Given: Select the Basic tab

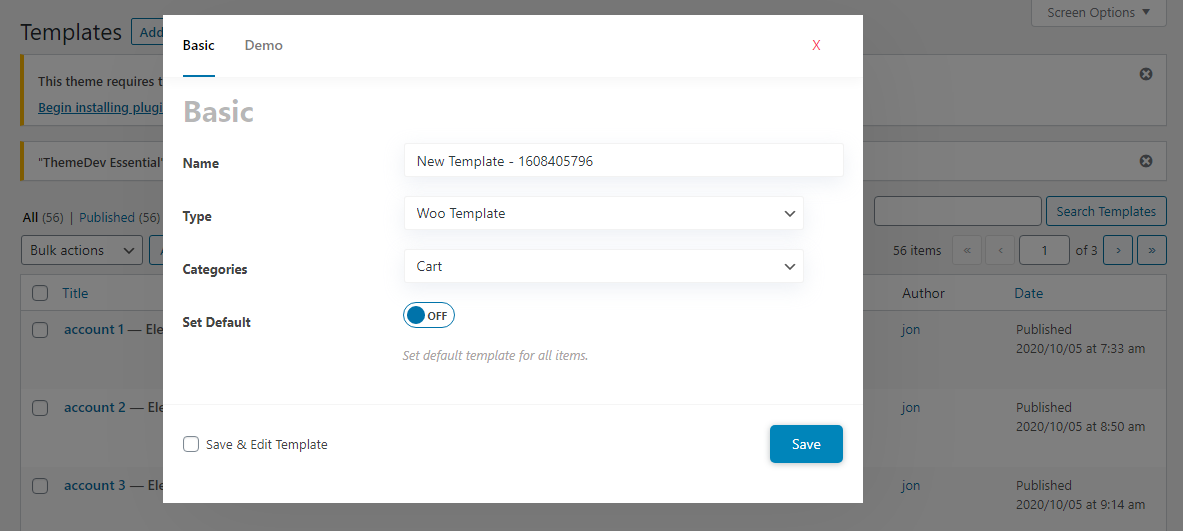Looking at the screenshot, I should coord(198,45).
